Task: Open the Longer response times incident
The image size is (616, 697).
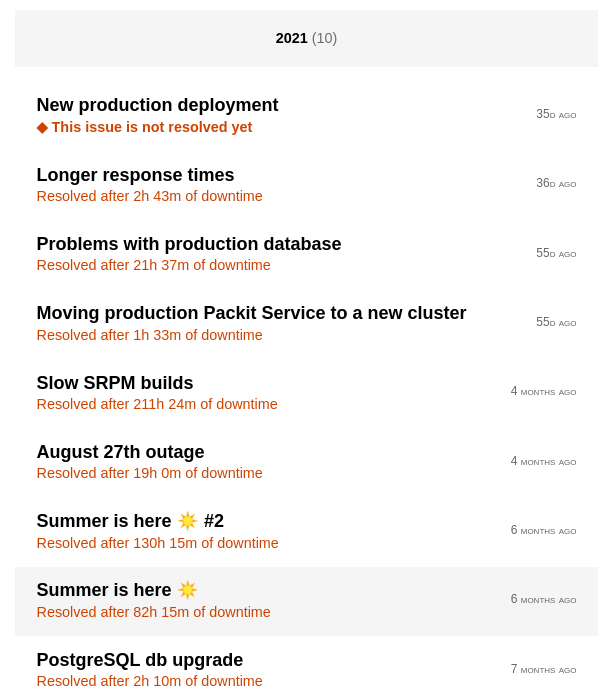Action: (135, 175)
